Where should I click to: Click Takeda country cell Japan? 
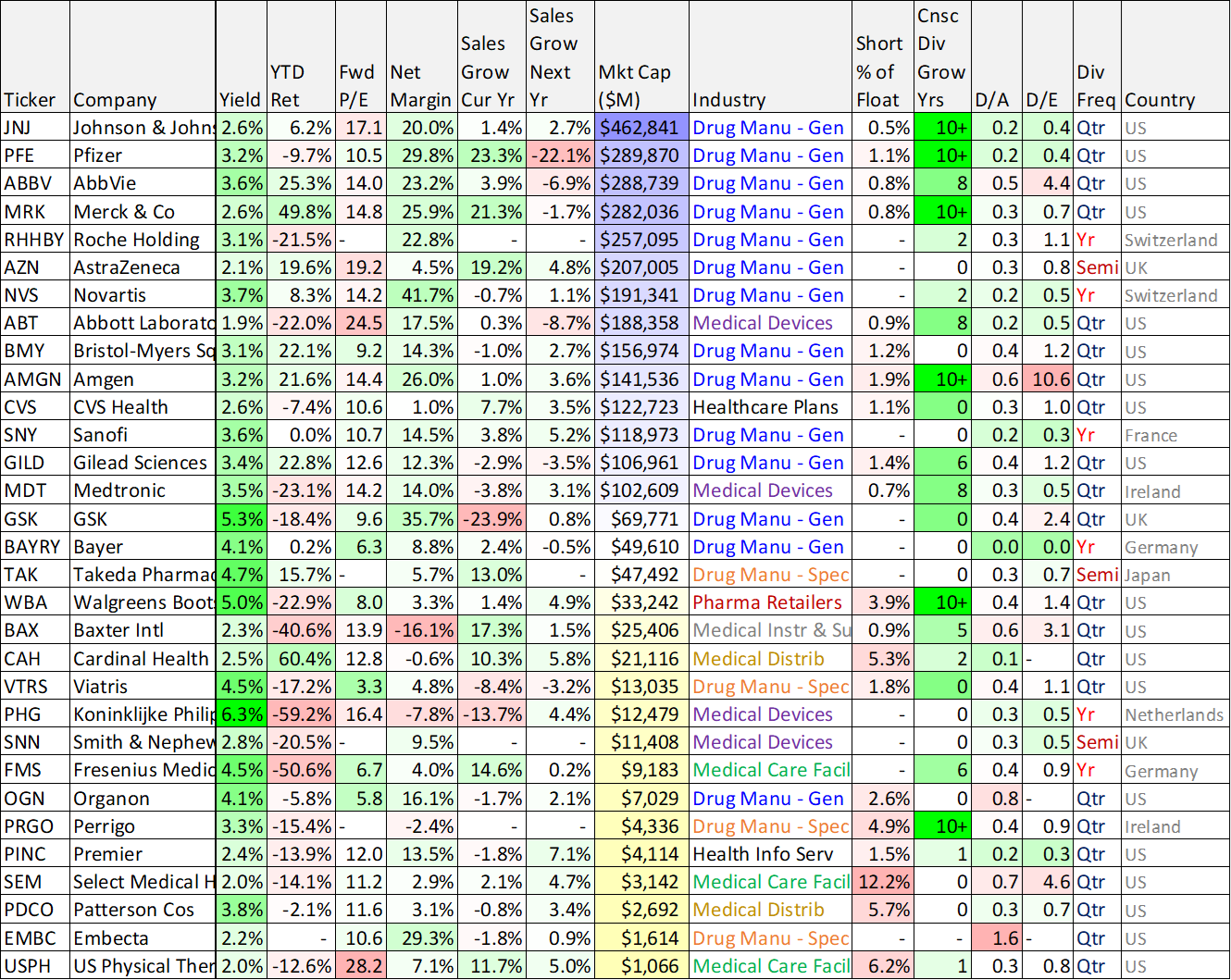(1175, 575)
